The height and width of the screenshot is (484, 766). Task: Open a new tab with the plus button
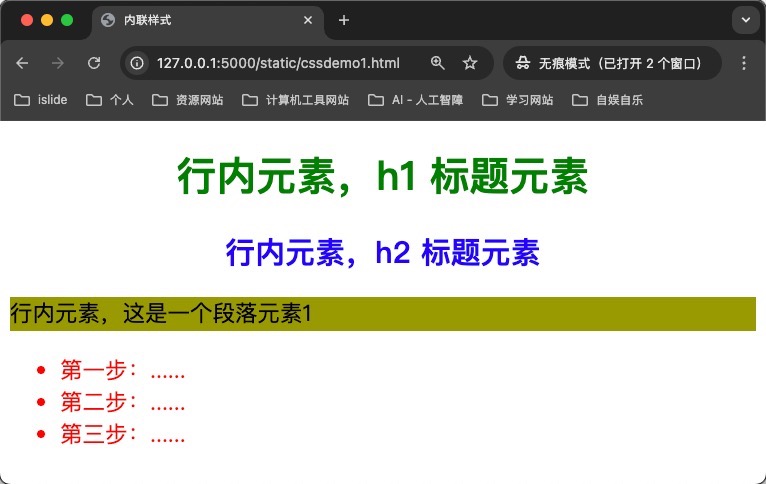tap(344, 20)
